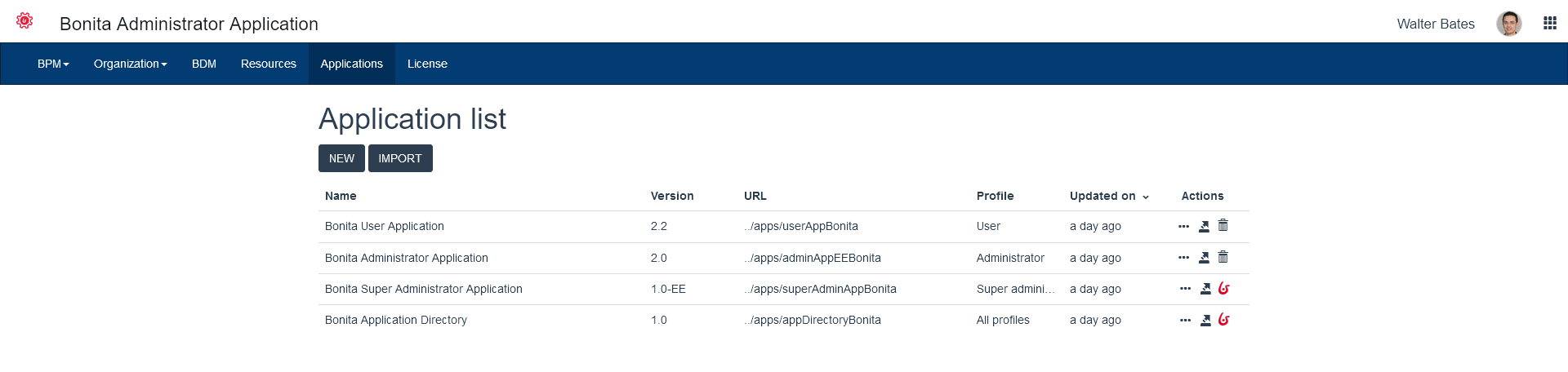Open Walter Bates user avatar
The image size is (1568, 372).
click(1508, 24)
